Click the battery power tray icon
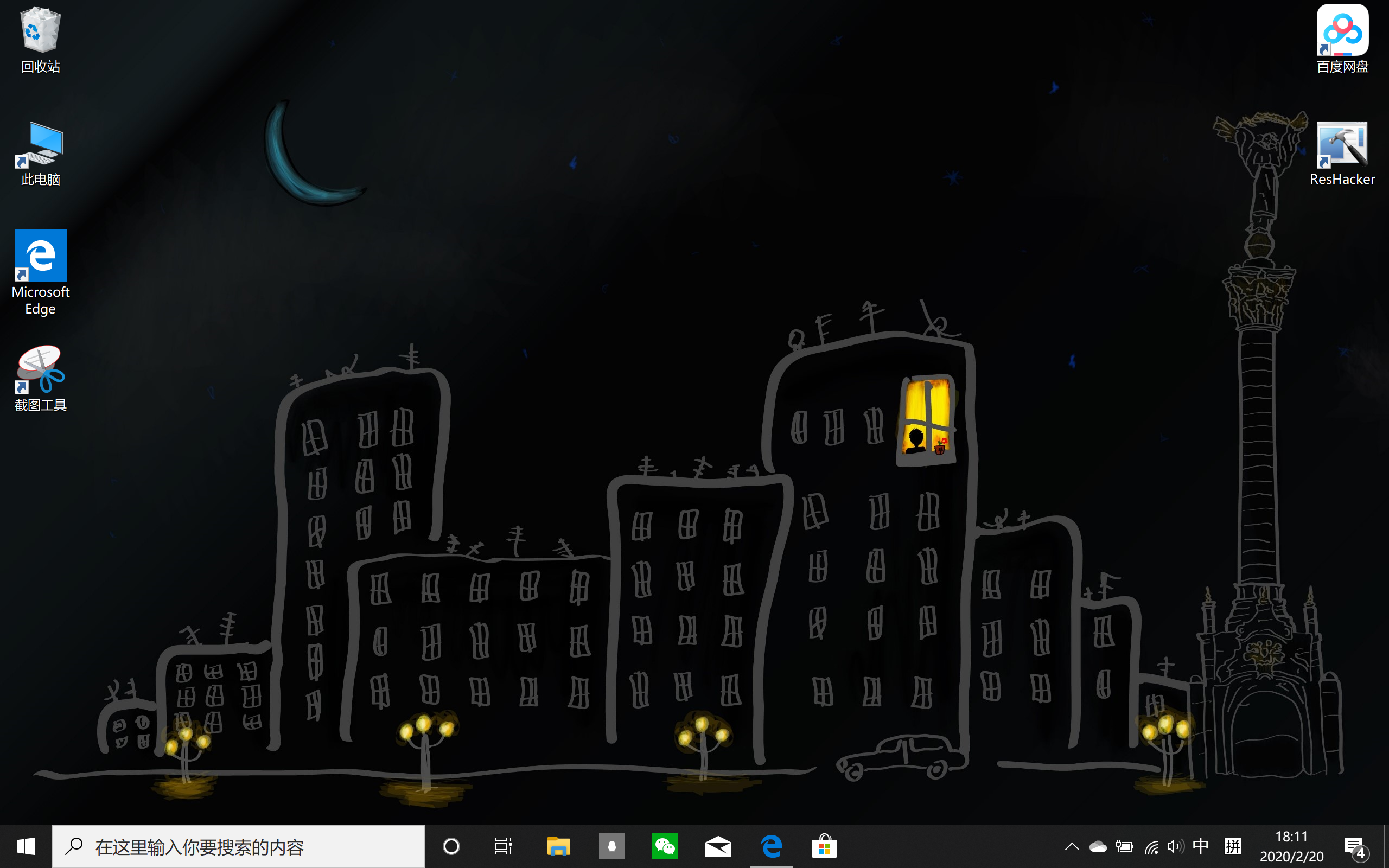Viewport: 1389px width, 868px height. click(x=1124, y=846)
